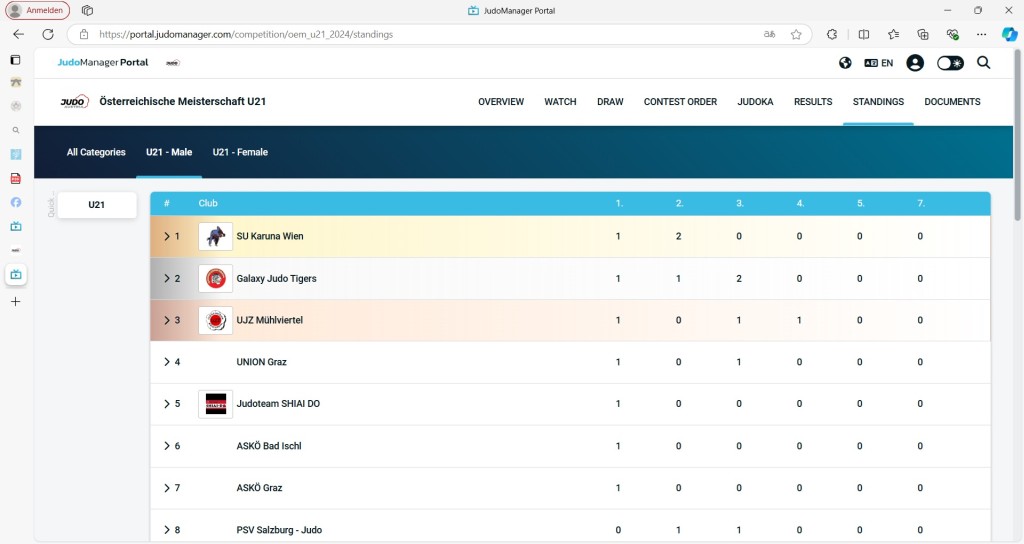
Task: Click the search magnifier icon
Action: 983,63
